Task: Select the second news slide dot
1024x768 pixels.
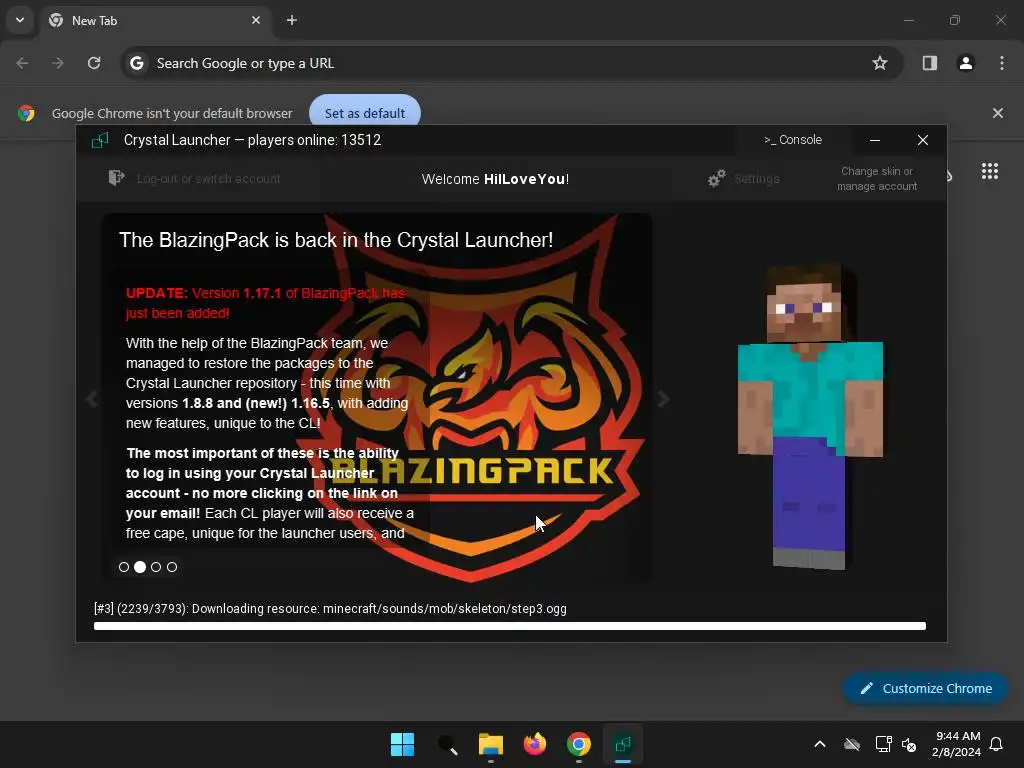Action: pyautogui.click(x=140, y=567)
